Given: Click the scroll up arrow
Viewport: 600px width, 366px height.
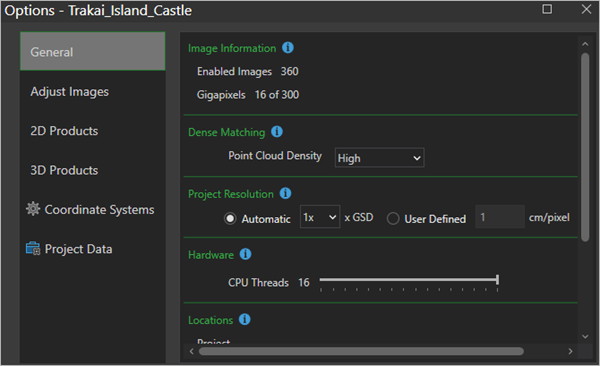Looking at the screenshot, I should pyautogui.click(x=585, y=44).
